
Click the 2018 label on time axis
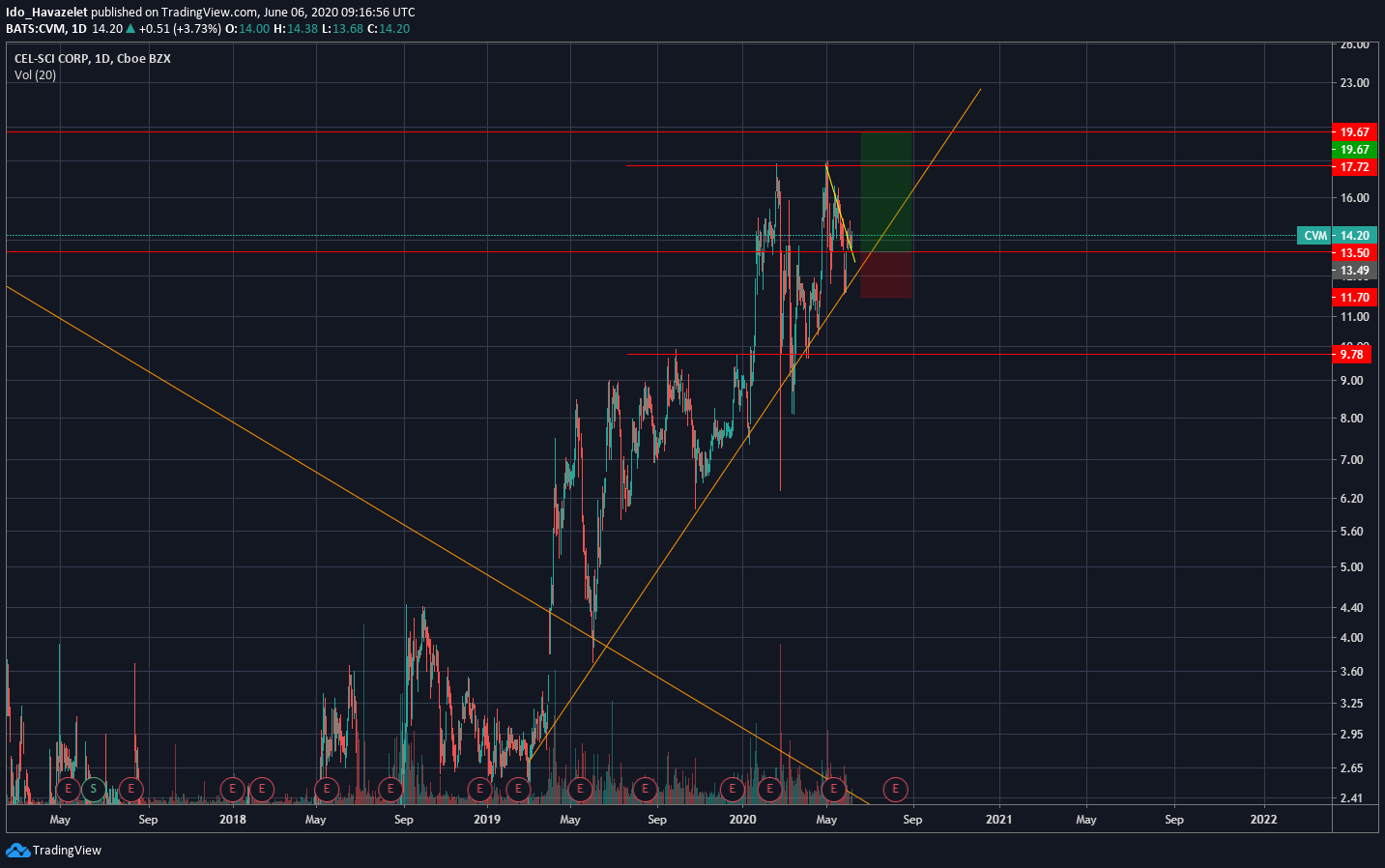click(x=233, y=820)
